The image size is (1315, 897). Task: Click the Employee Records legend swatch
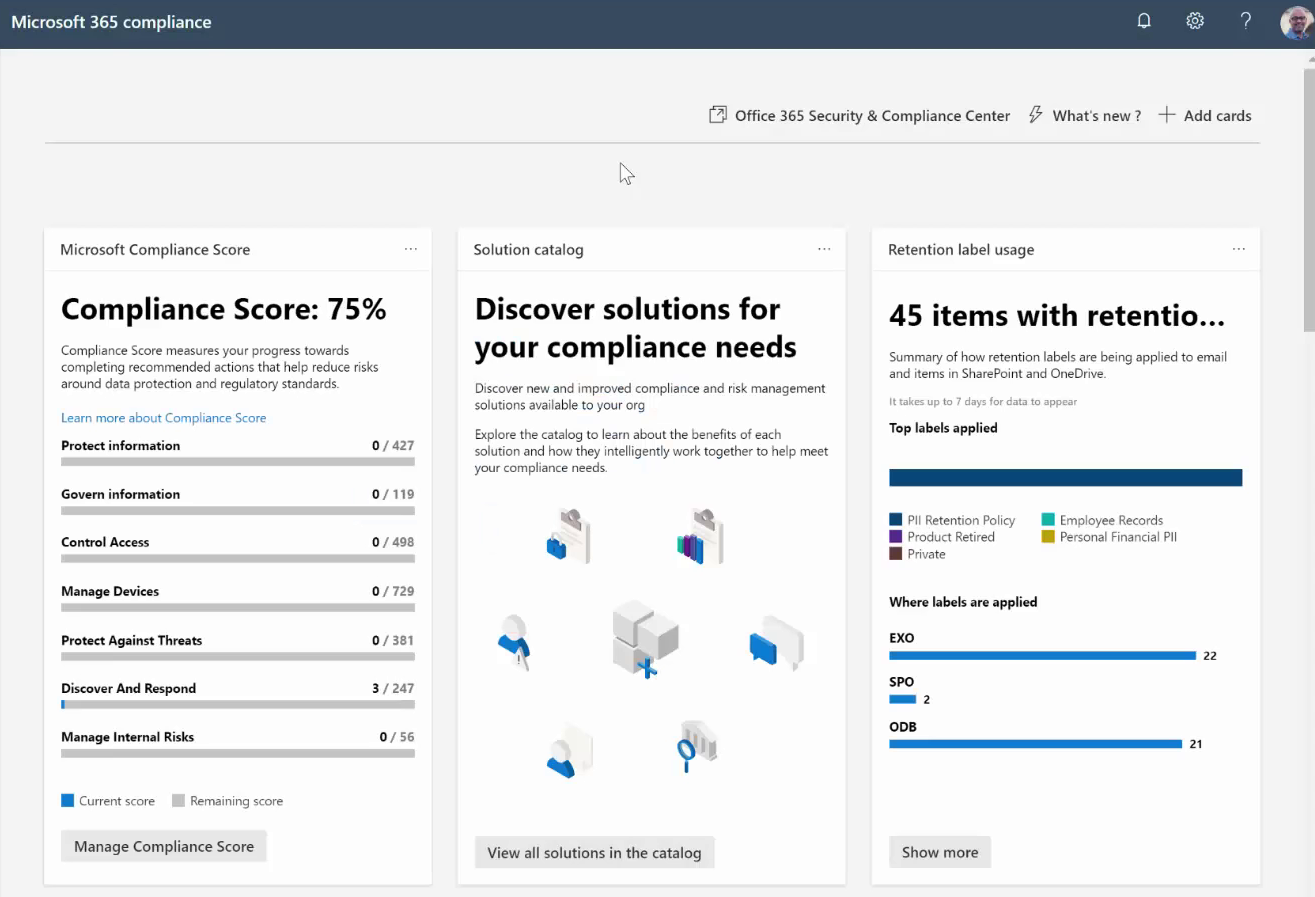(x=1048, y=520)
